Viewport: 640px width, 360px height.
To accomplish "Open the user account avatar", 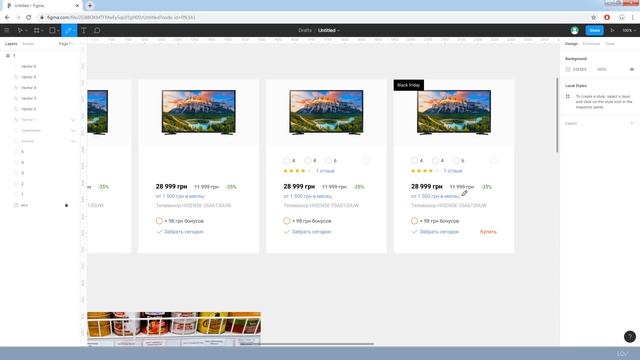I will click(574, 30).
